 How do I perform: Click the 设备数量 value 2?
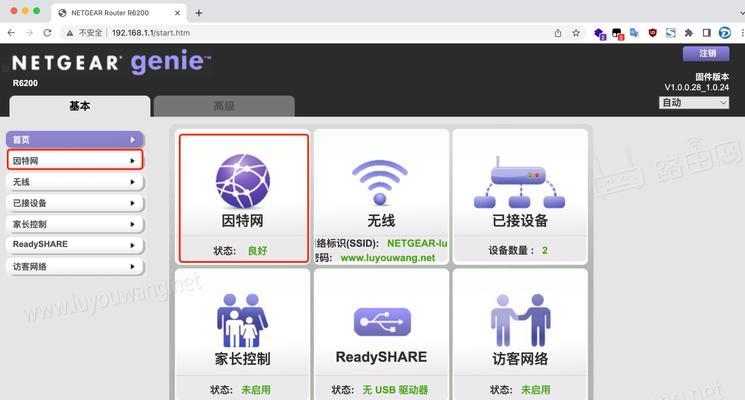click(545, 250)
